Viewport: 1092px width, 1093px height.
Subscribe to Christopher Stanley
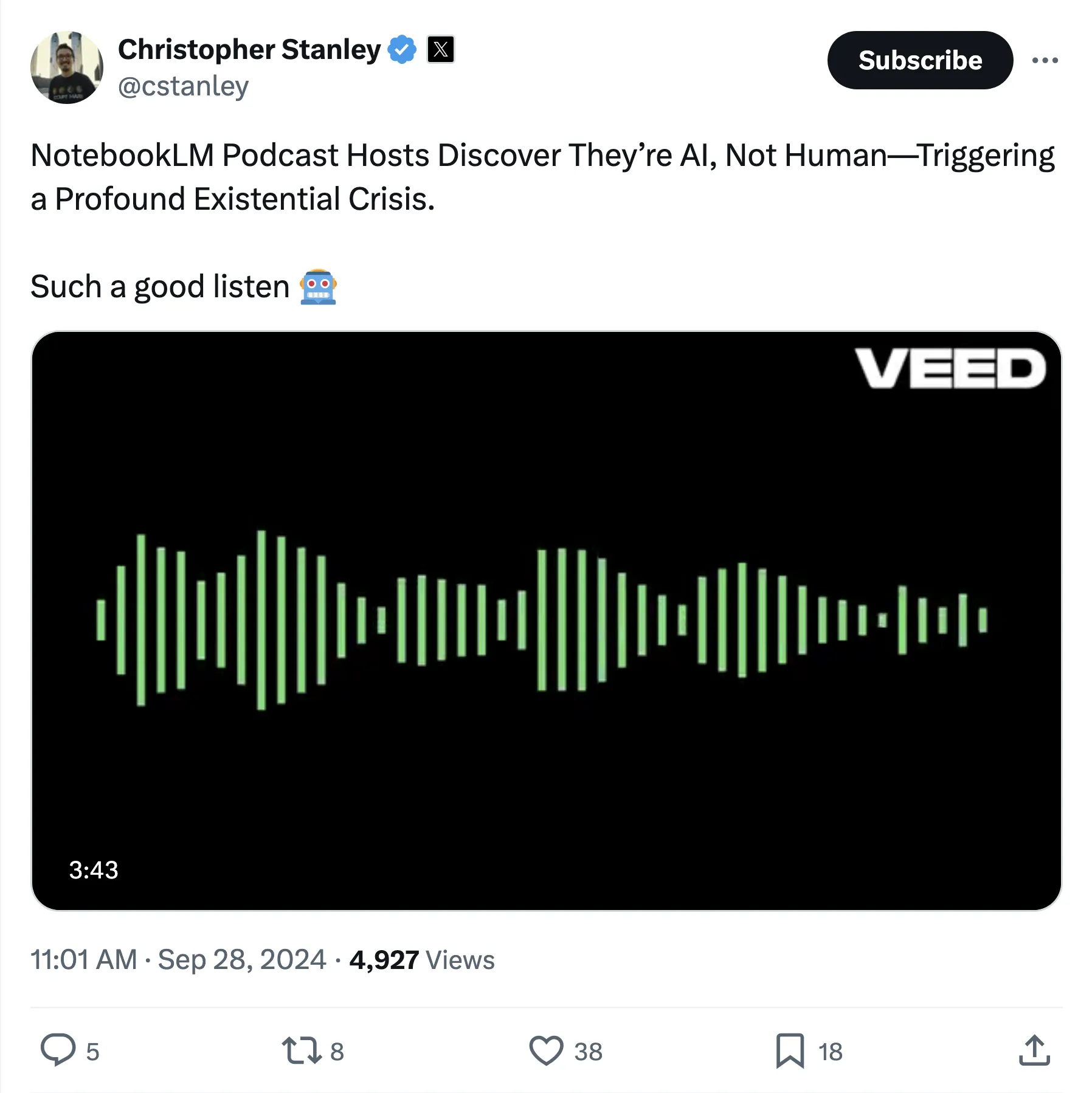tap(919, 60)
